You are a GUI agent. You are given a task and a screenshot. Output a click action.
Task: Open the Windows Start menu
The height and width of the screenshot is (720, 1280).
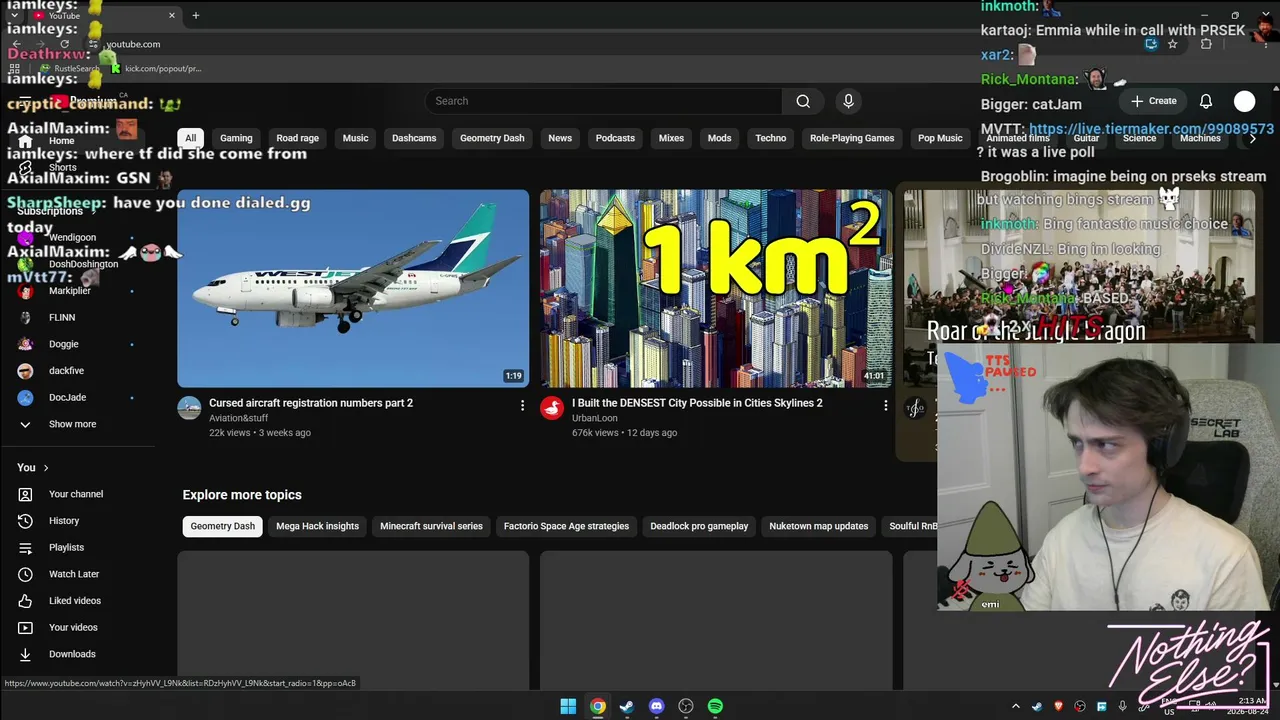568,706
